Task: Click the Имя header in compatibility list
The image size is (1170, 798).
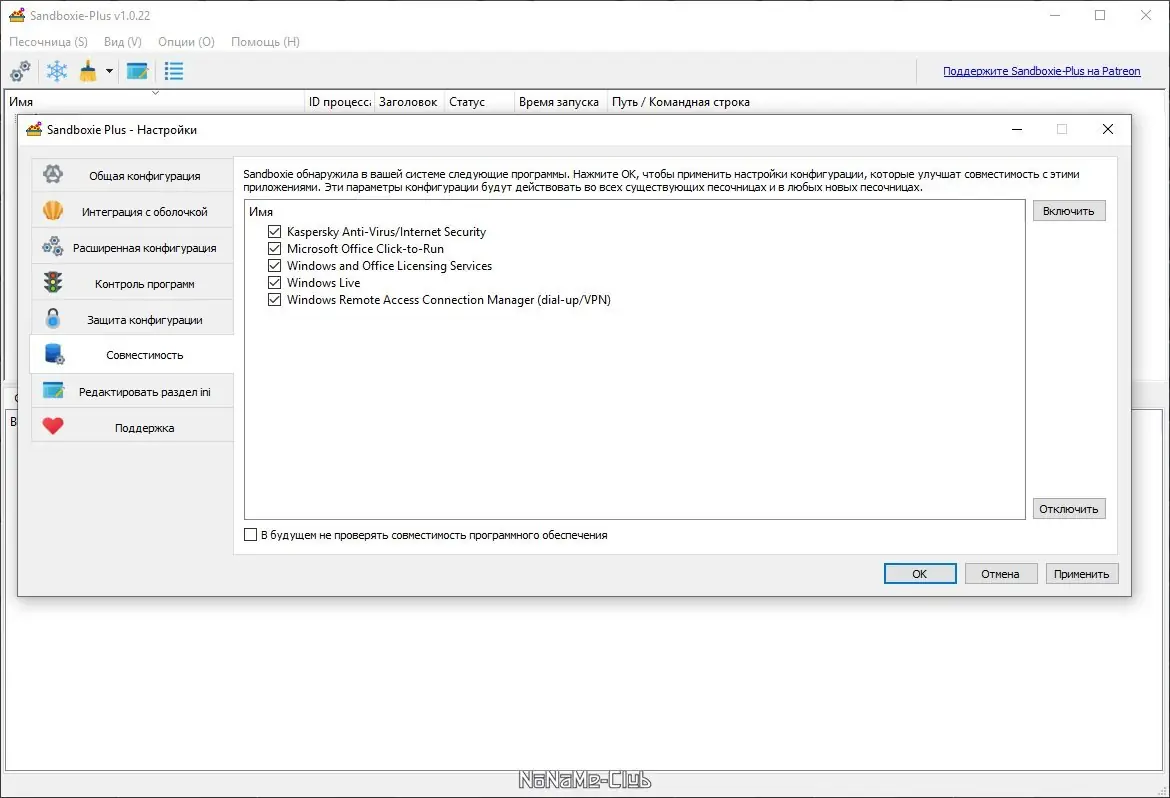Action: point(261,211)
